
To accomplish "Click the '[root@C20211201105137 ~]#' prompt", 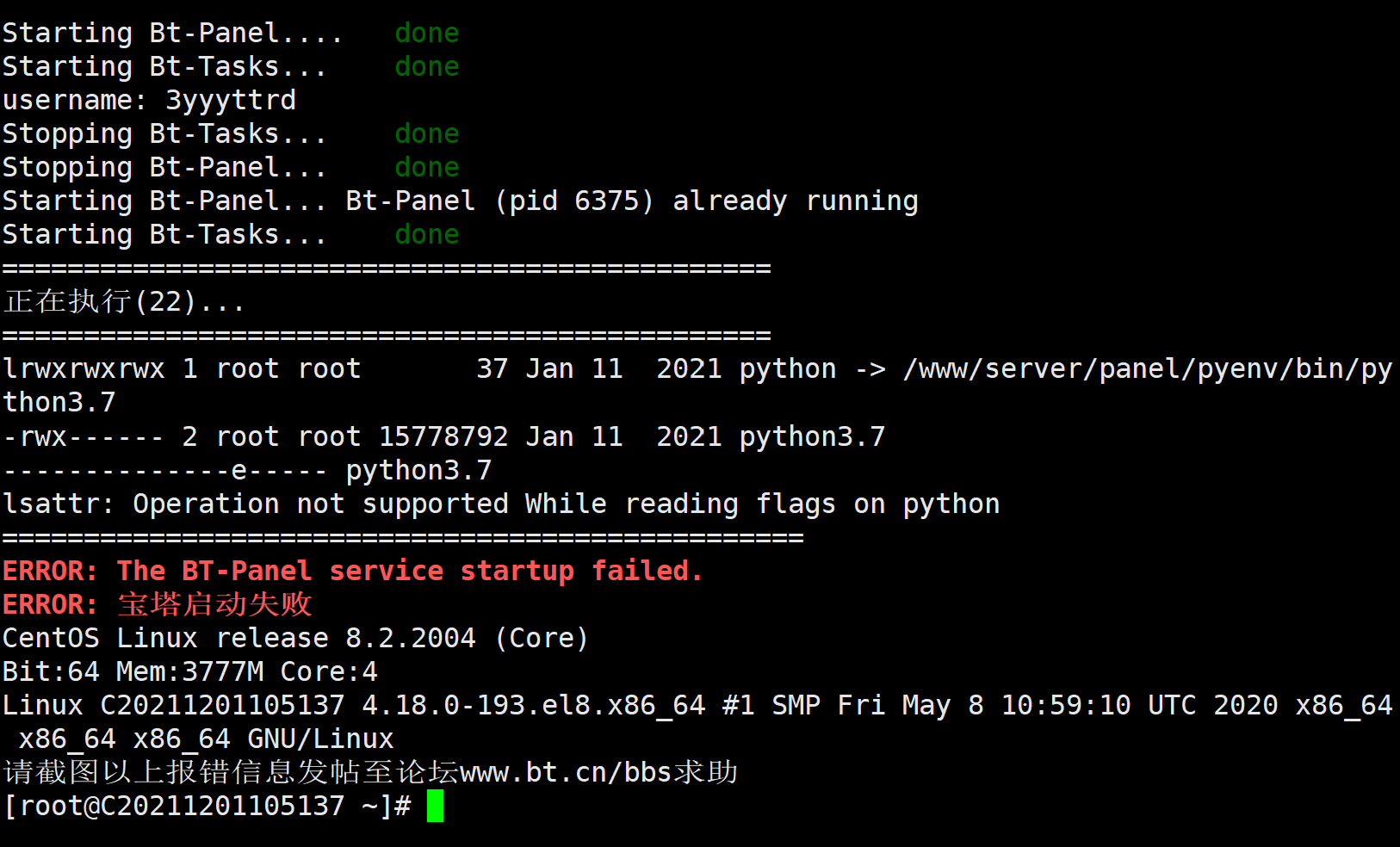I will (207, 807).
